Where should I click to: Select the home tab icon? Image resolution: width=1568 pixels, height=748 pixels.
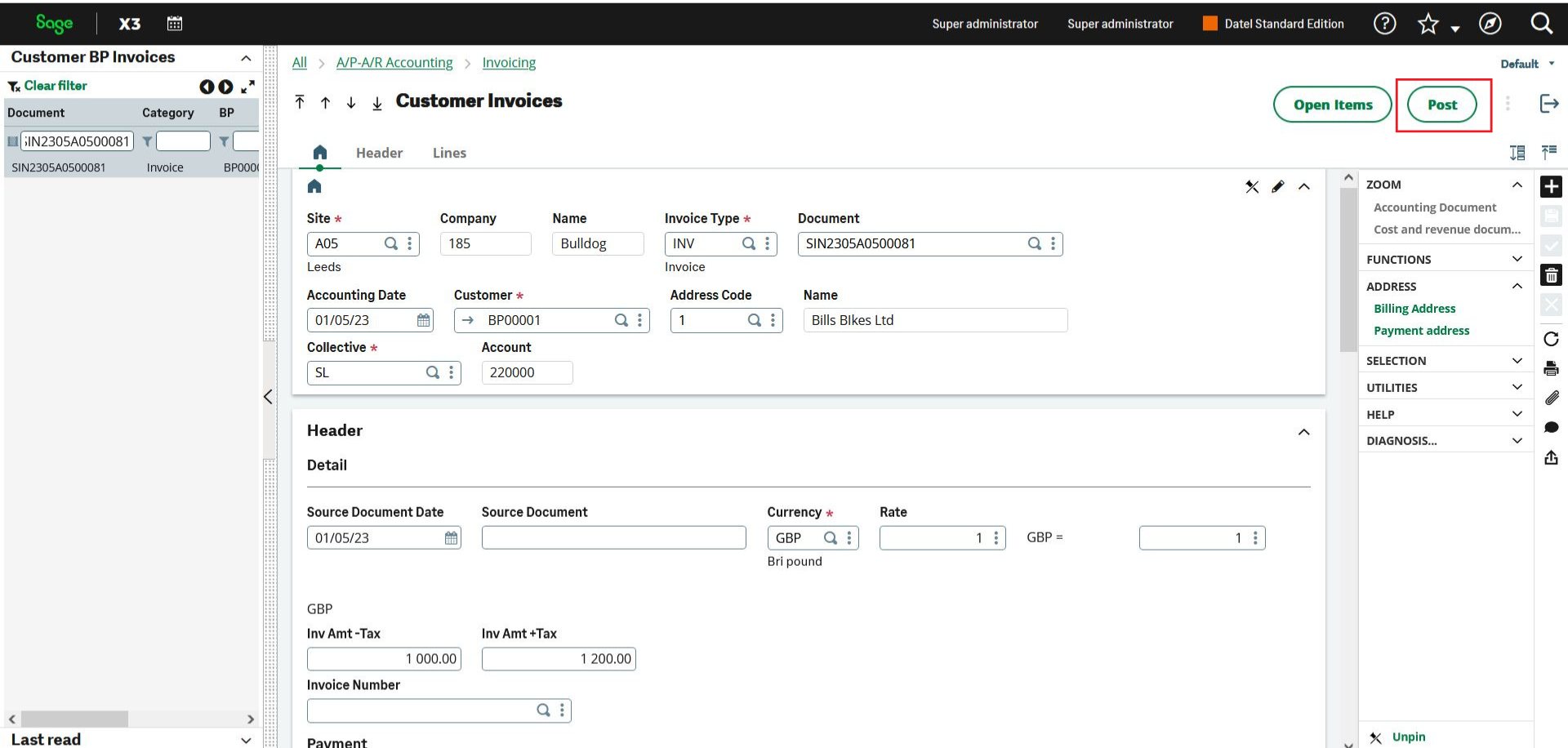320,153
